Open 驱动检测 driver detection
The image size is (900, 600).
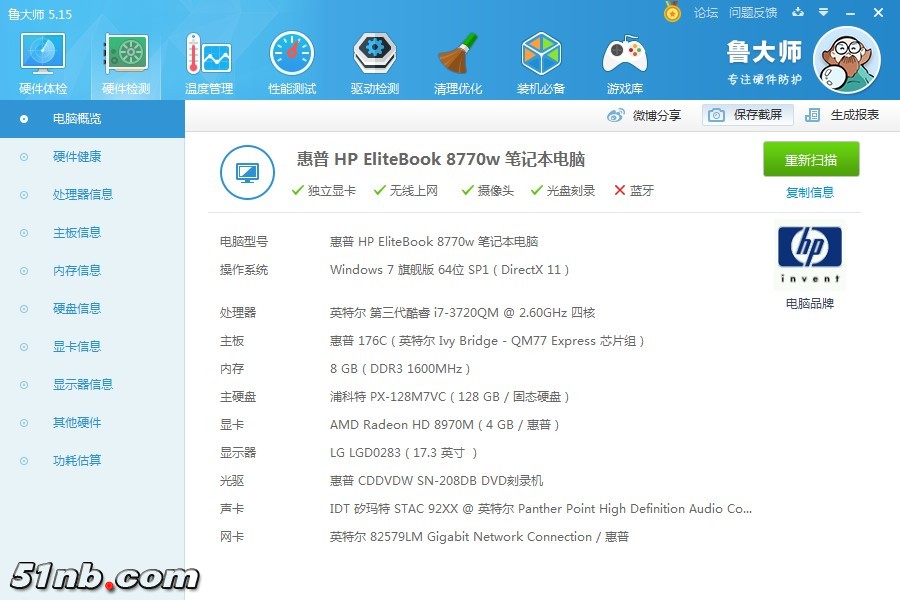[x=374, y=64]
